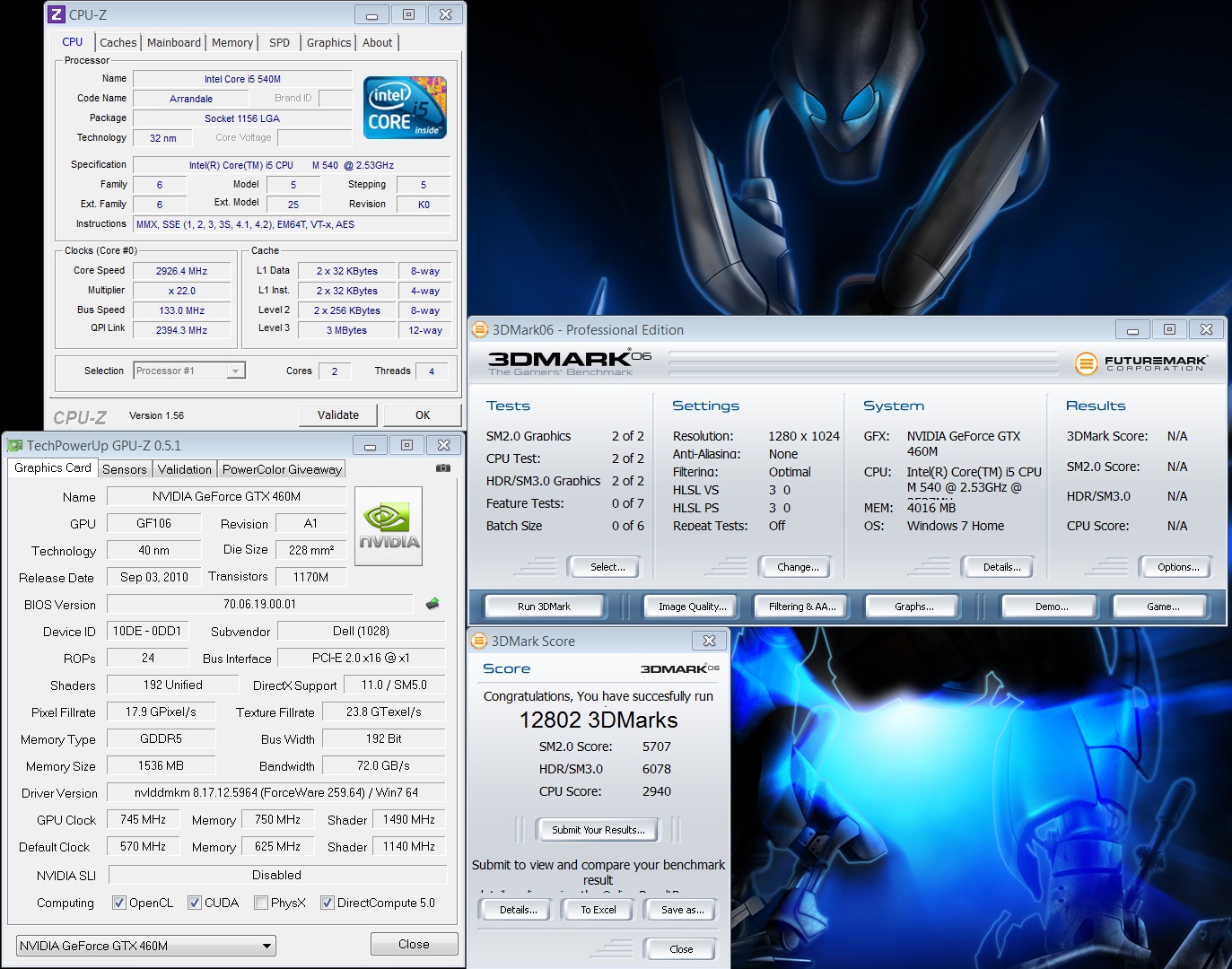This screenshot has height=969, width=1232.
Task: Click the Instructions list field in CPU-Z
Action: click(292, 224)
